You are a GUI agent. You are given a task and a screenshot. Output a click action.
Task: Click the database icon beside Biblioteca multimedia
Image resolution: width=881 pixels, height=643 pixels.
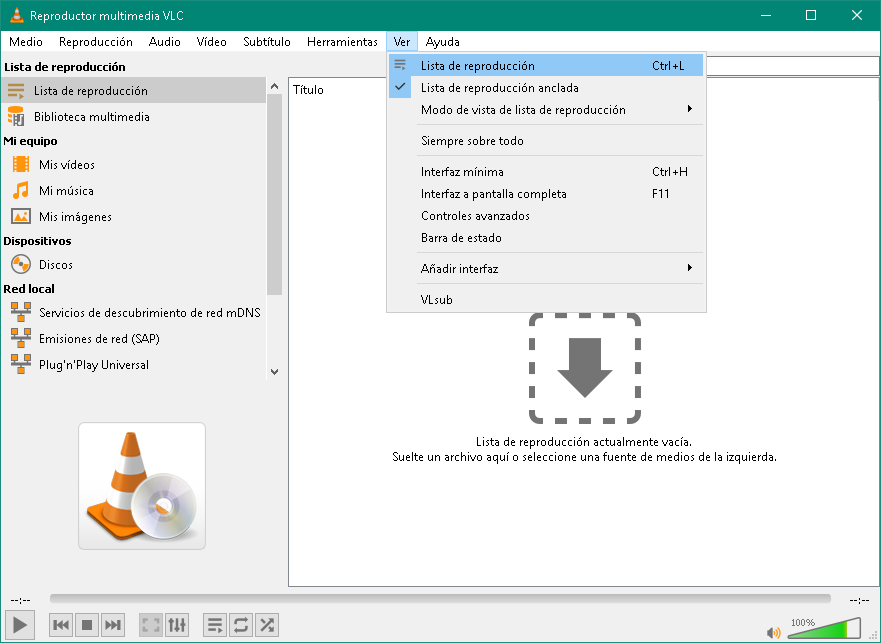tap(16, 116)
